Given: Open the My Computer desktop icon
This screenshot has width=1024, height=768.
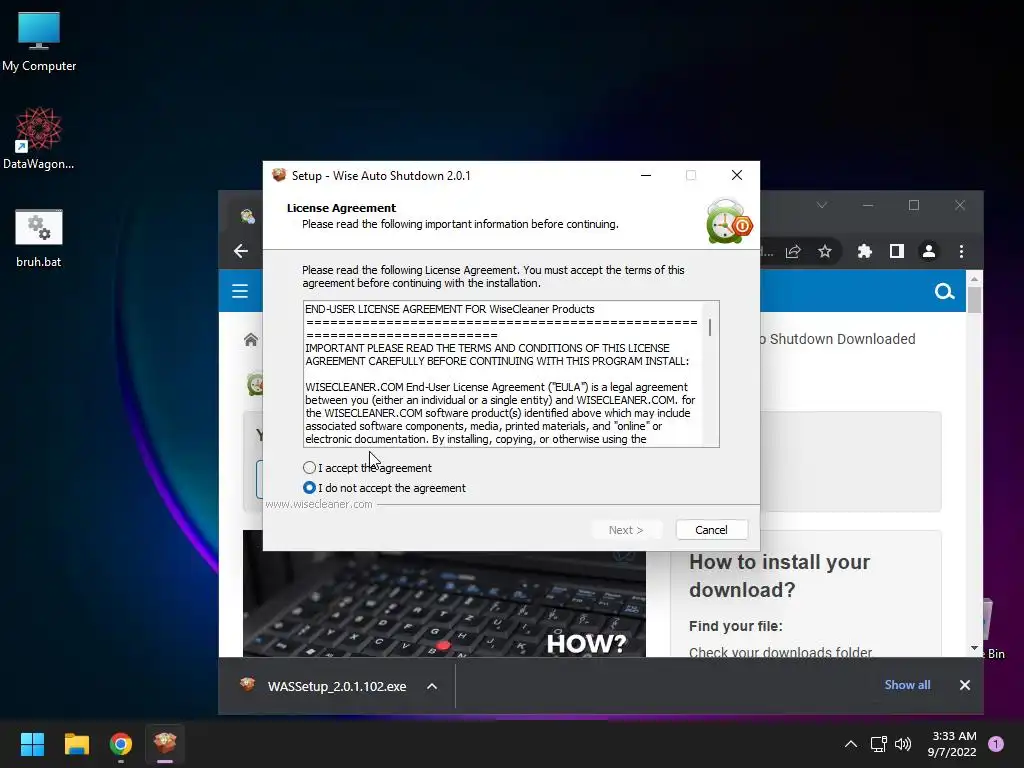Looking at the screenshot, I should coord(39,41).
